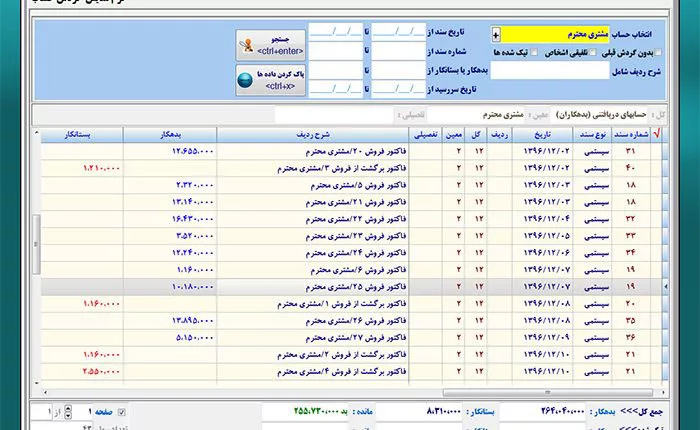
Task: Click the تاریخ سند از start date field
Action: pos(398,32)
